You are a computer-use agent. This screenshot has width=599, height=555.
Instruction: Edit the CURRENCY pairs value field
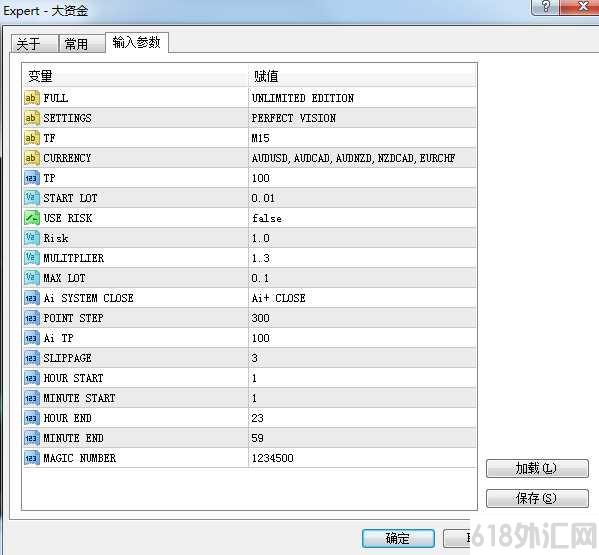pyautogui.click(x=362, y=158)
